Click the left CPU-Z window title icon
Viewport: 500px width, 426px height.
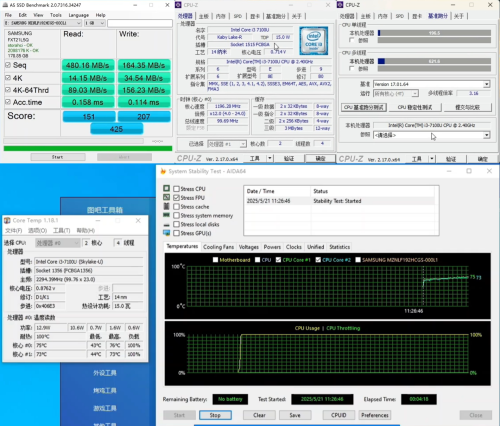[x=178, y=5]
